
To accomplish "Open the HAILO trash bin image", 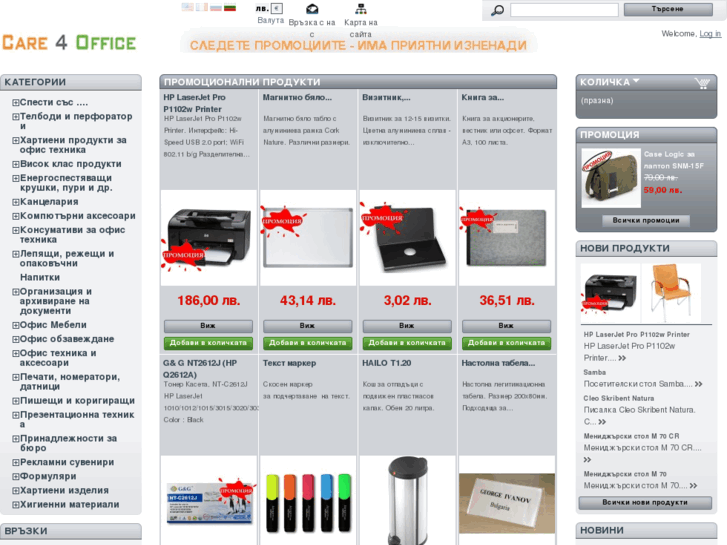I will pyautogui.click(x=407, y=500).
